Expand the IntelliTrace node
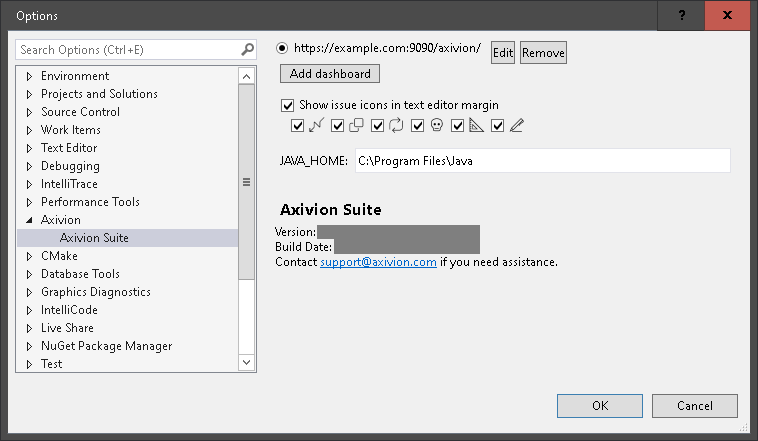This screenshot has width=758, height=441. 29,184
